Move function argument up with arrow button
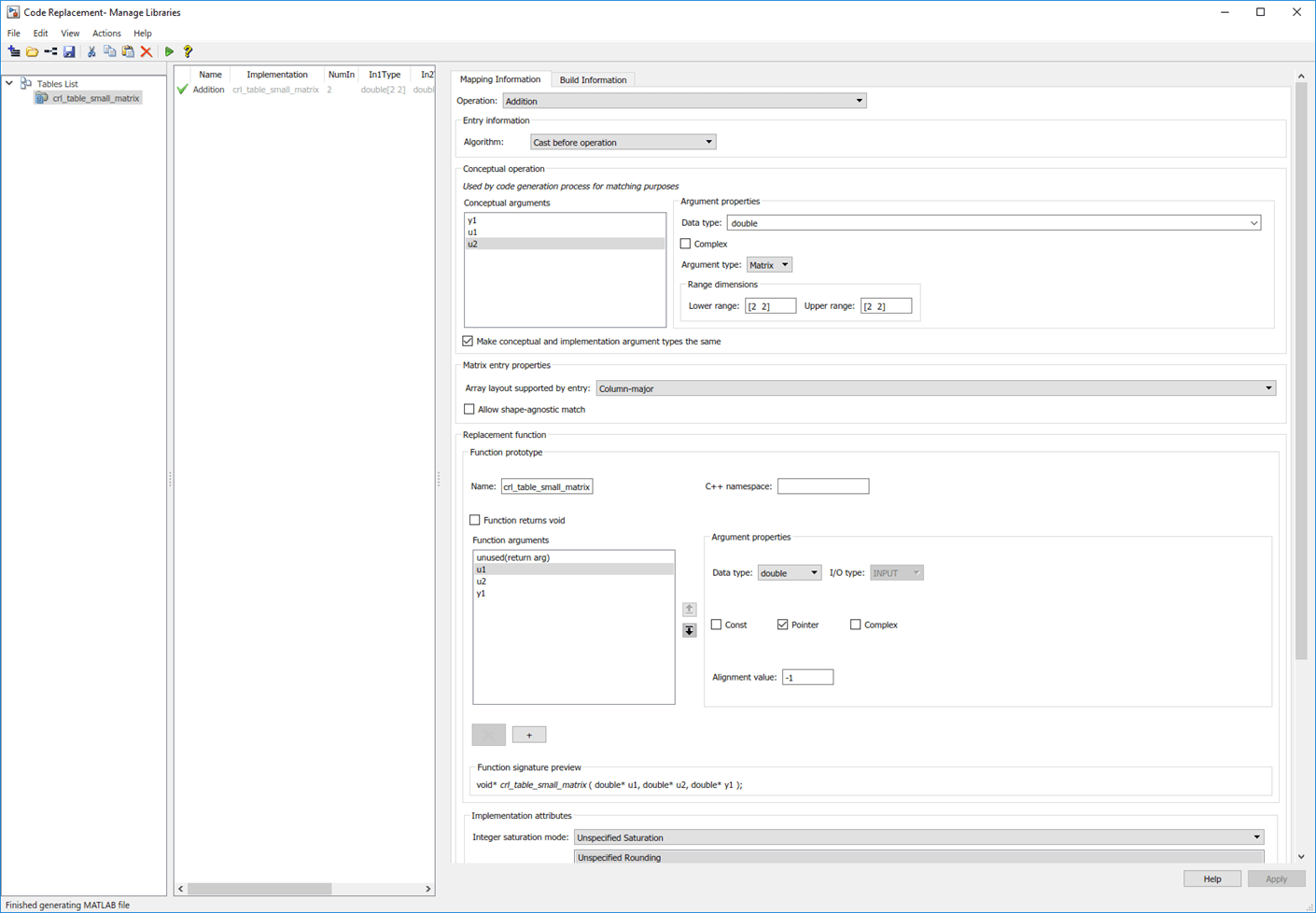Image resolution: width=1316 pixels, height=913 pixels. pyautogui.click(x=689, y=609)
